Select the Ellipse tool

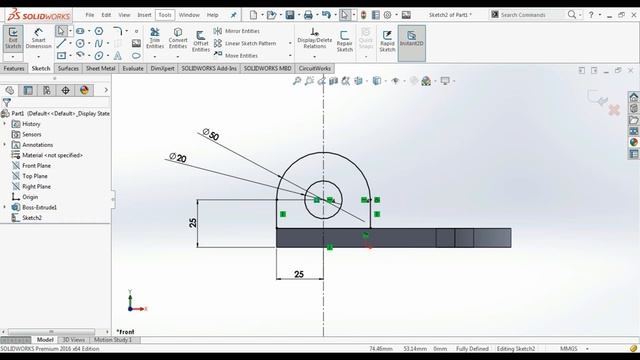pos(99,56)
